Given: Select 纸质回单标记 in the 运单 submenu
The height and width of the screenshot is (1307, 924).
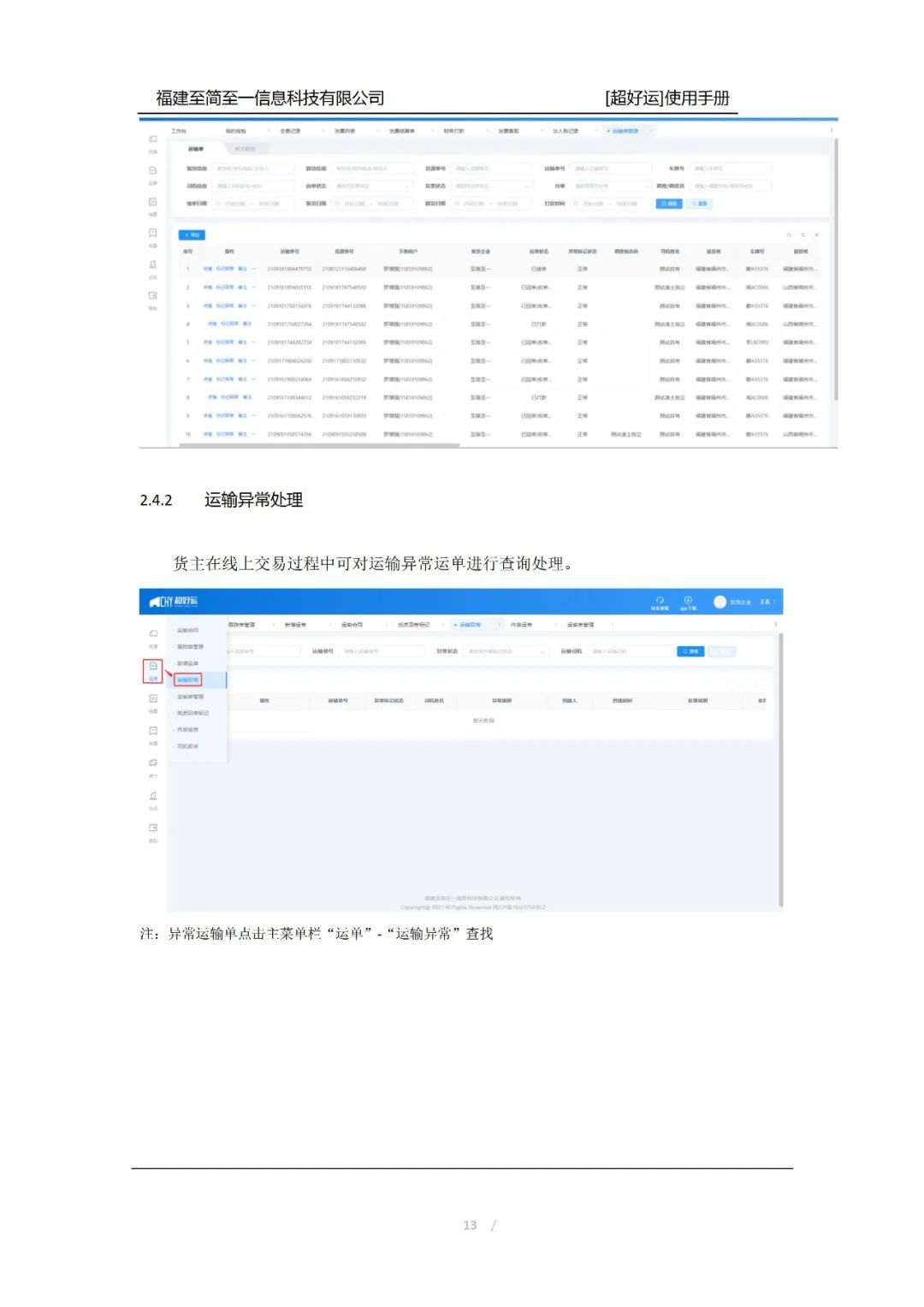Looking at the screenshot, I should (x=192, y=713).
